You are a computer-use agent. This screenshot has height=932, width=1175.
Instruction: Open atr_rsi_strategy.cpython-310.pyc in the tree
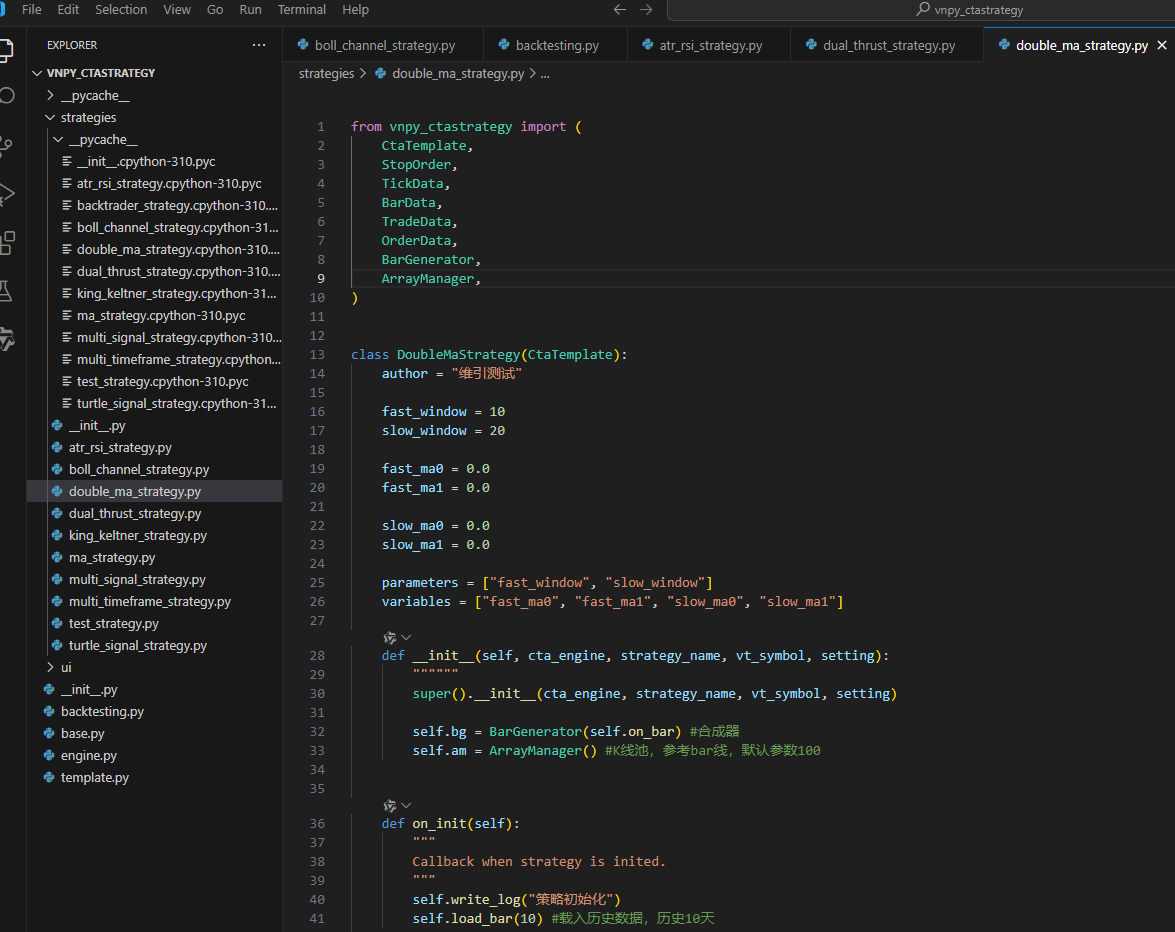pyautogui.click(x=169, y=184)
